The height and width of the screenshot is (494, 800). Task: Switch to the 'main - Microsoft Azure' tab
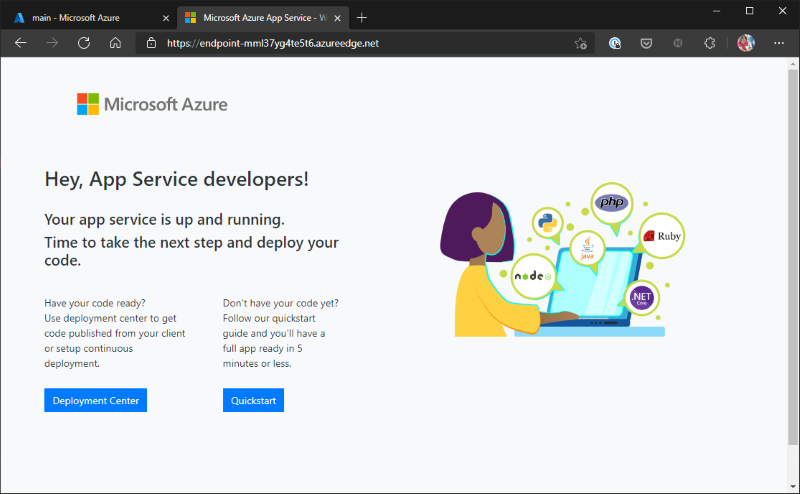(89, 18)
